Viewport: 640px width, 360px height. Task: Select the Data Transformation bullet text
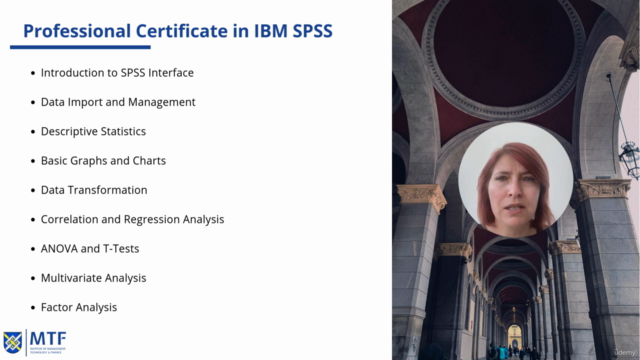[x=94, y=190]
